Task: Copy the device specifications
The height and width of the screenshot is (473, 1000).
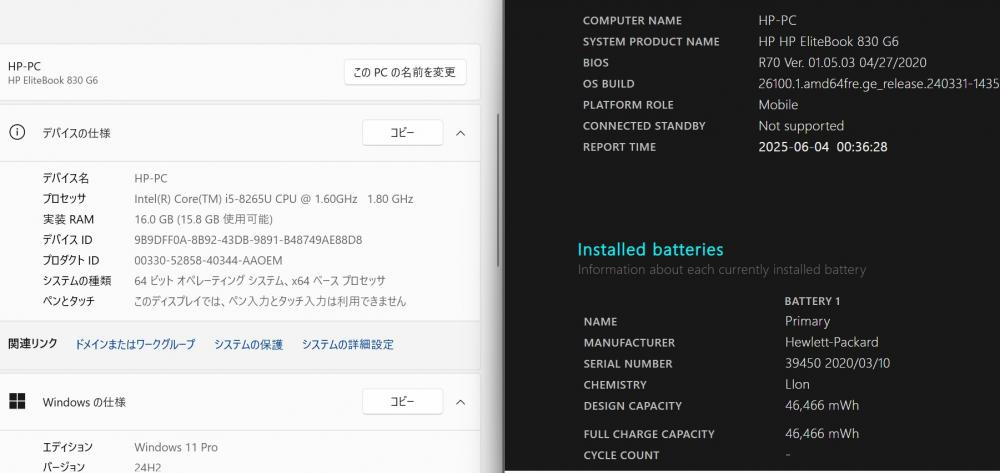Action: (x=402, y=133)
